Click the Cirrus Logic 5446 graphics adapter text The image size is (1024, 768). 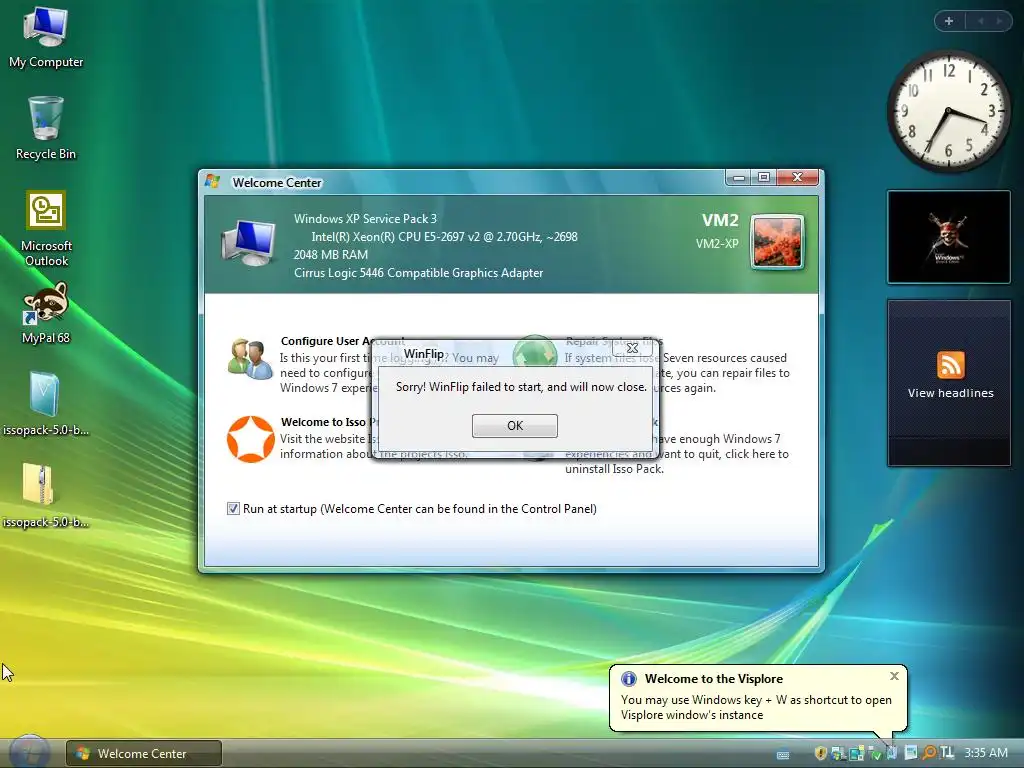418,273
